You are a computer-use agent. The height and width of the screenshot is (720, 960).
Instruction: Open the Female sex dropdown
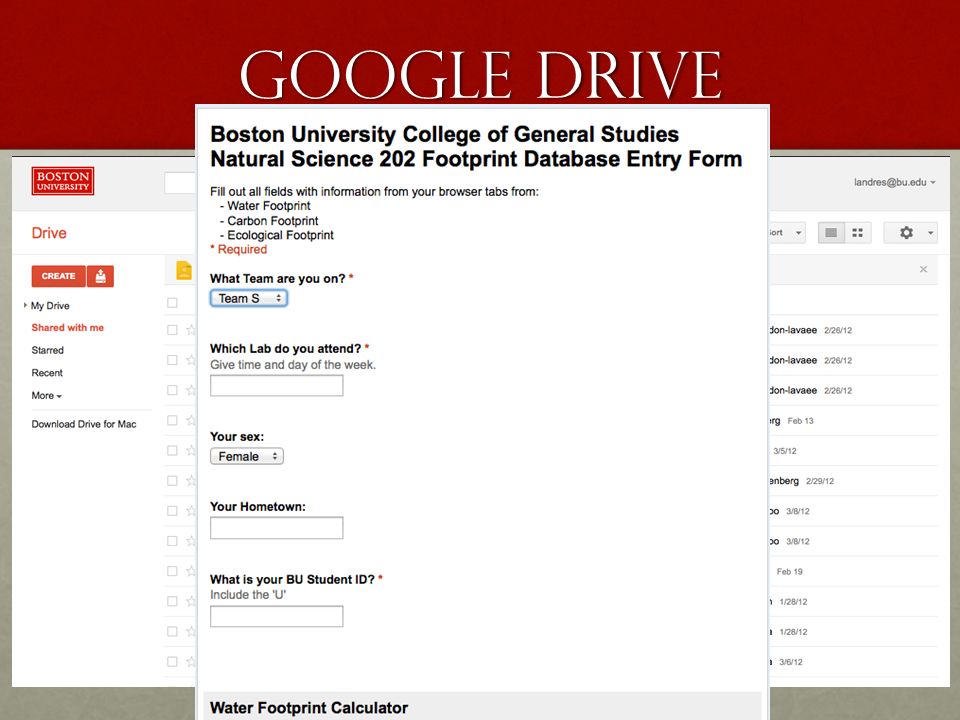coord(247,456)
